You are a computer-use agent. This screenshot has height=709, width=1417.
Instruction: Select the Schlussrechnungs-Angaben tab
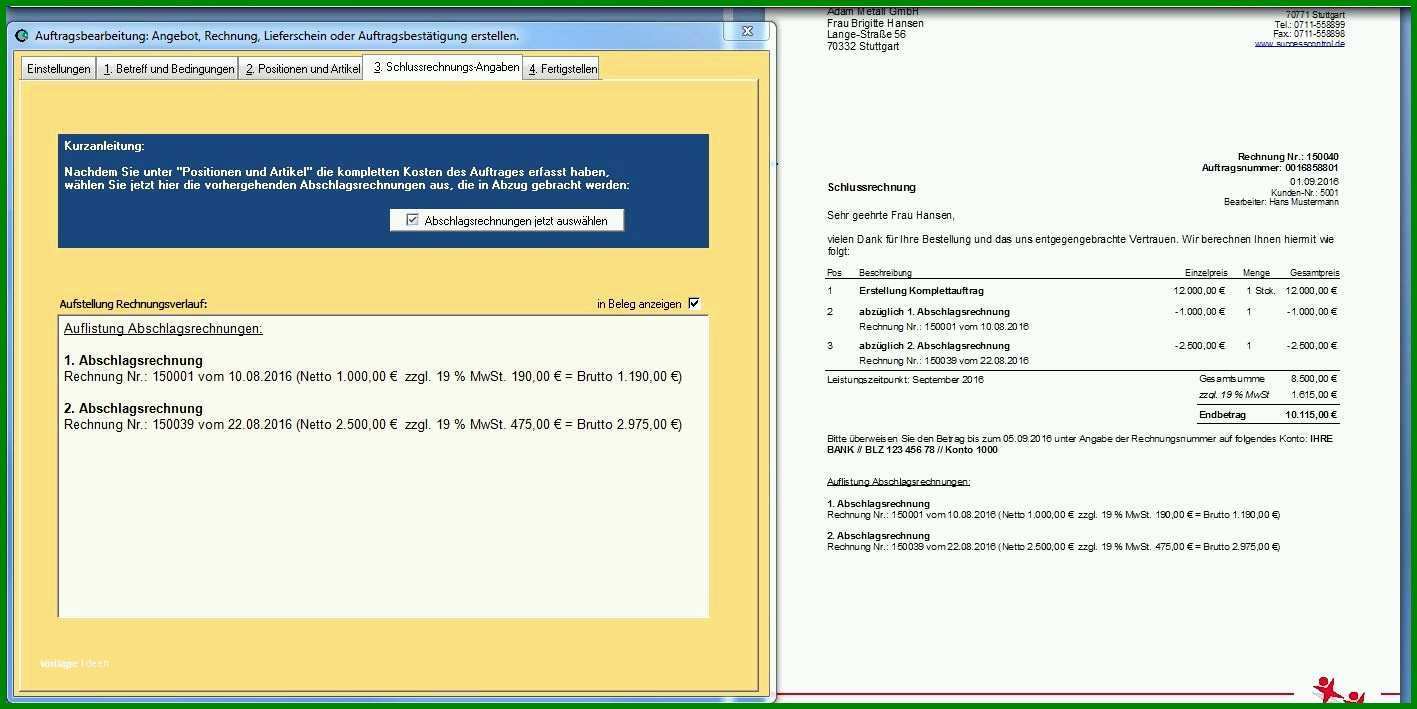tap(444, 67)
